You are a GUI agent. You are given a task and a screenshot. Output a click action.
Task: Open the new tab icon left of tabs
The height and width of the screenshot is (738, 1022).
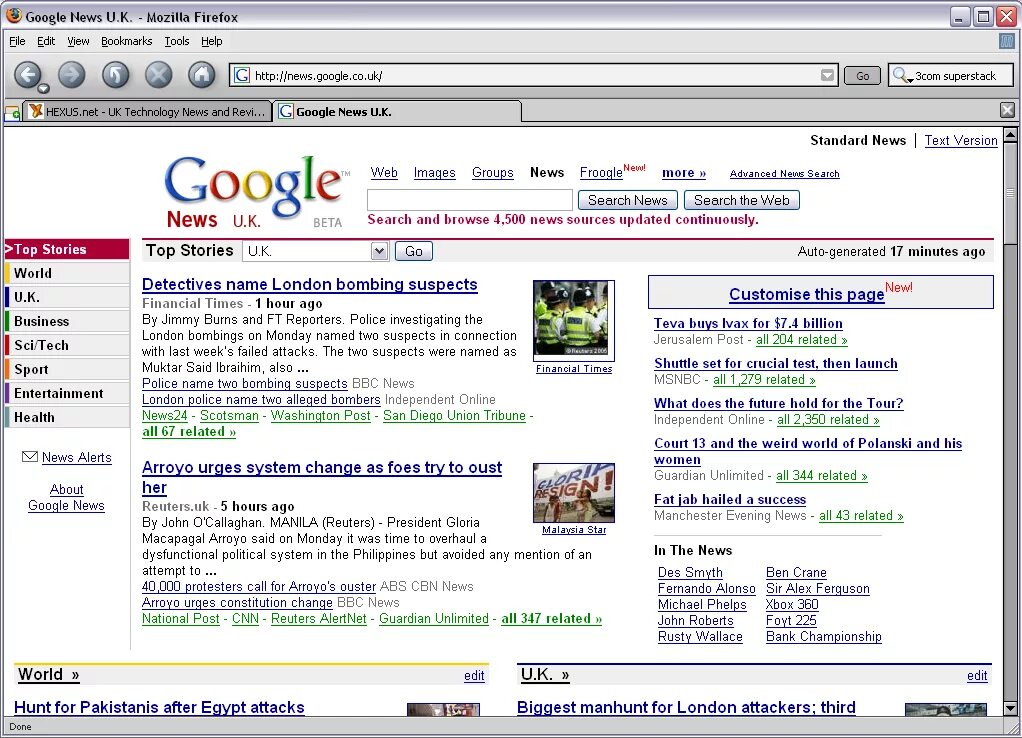pos(12,113)
